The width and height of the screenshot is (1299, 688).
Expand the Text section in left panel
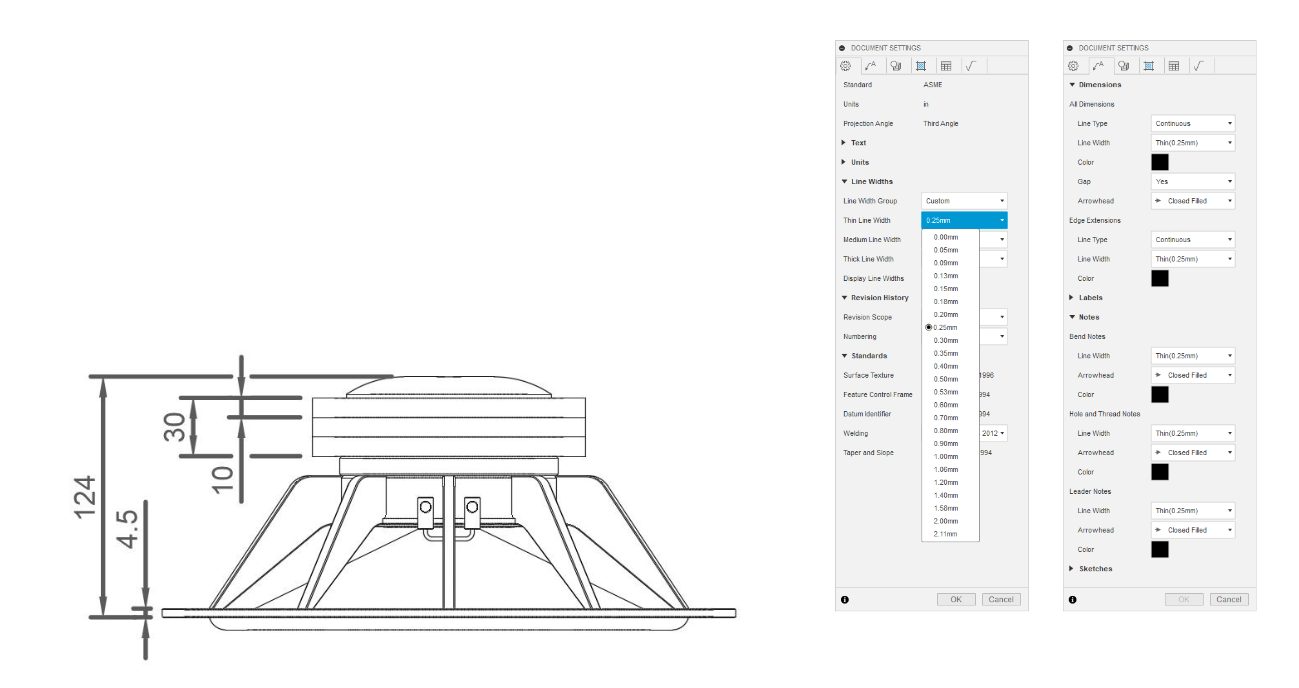pyautogui.click(x=858, y=143)
